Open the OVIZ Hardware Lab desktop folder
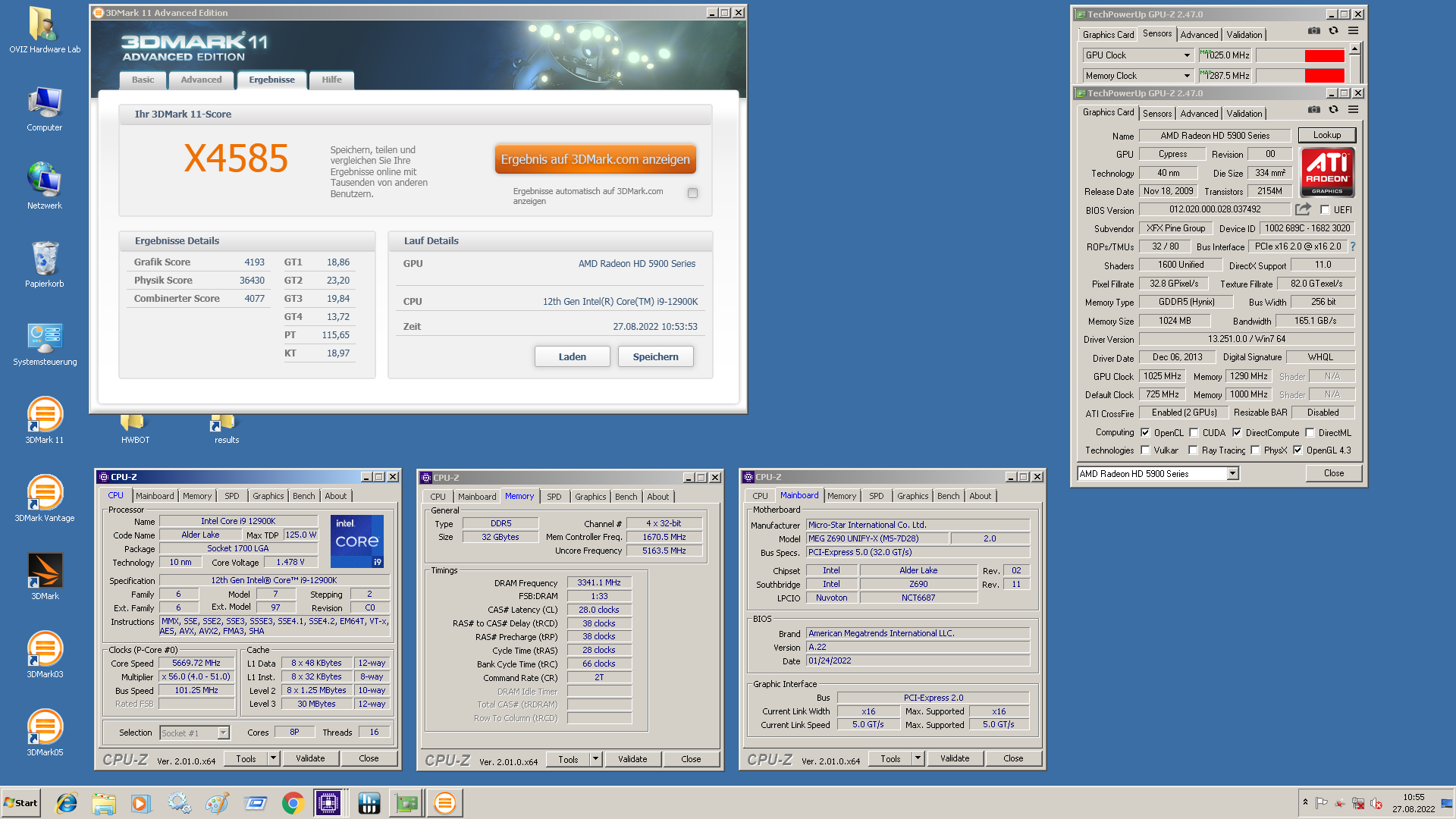The width and height of the screenshot is (1456, 819). (45, 30)
